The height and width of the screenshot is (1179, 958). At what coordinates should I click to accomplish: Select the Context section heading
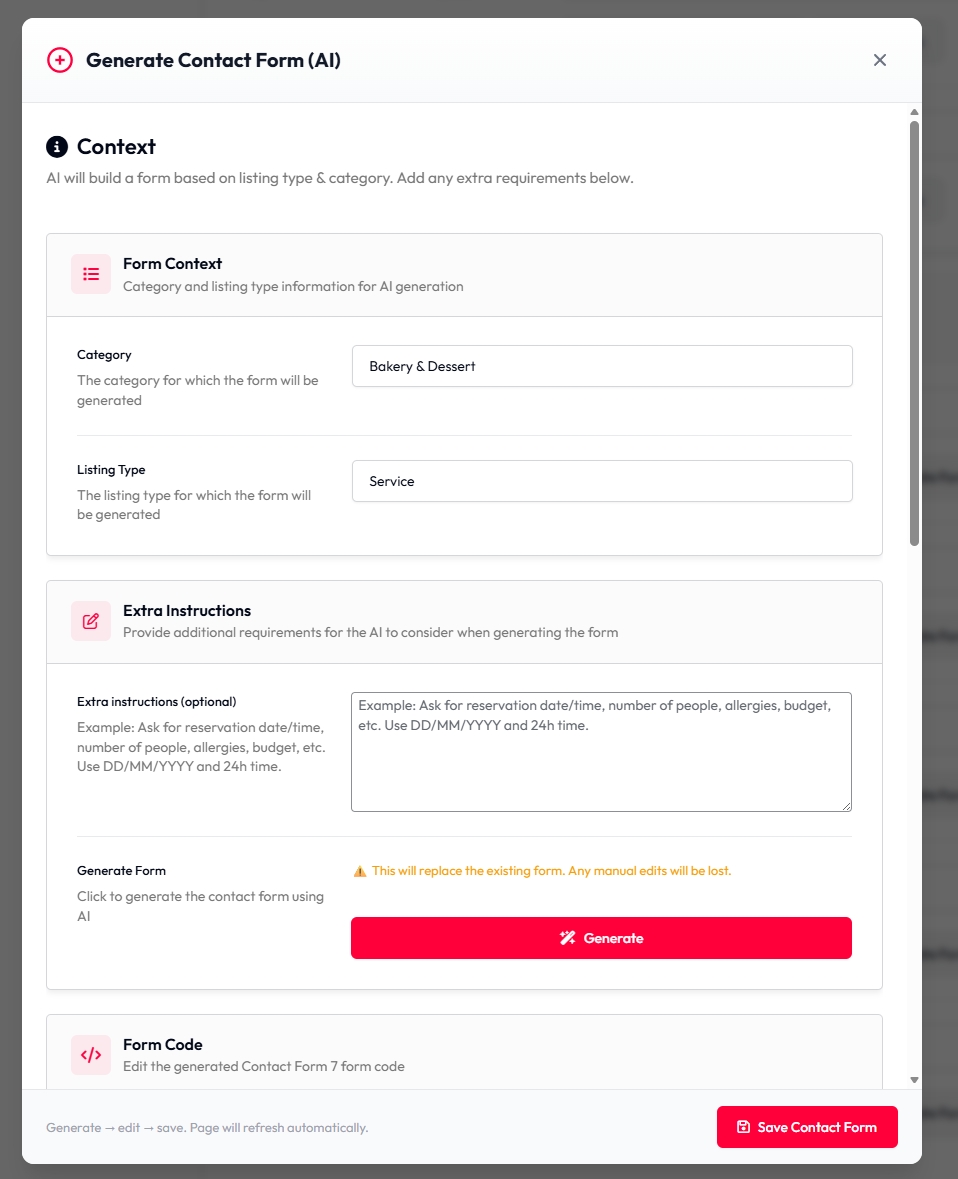[x=117, y=146]
